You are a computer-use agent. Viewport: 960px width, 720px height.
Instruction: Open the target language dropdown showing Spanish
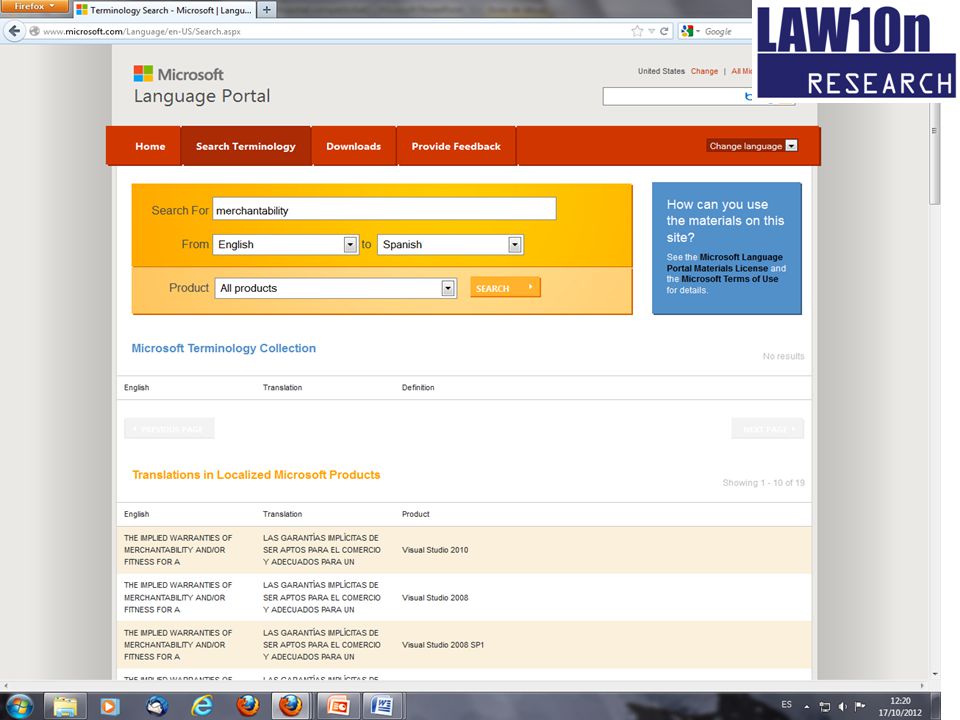[450, 244]
